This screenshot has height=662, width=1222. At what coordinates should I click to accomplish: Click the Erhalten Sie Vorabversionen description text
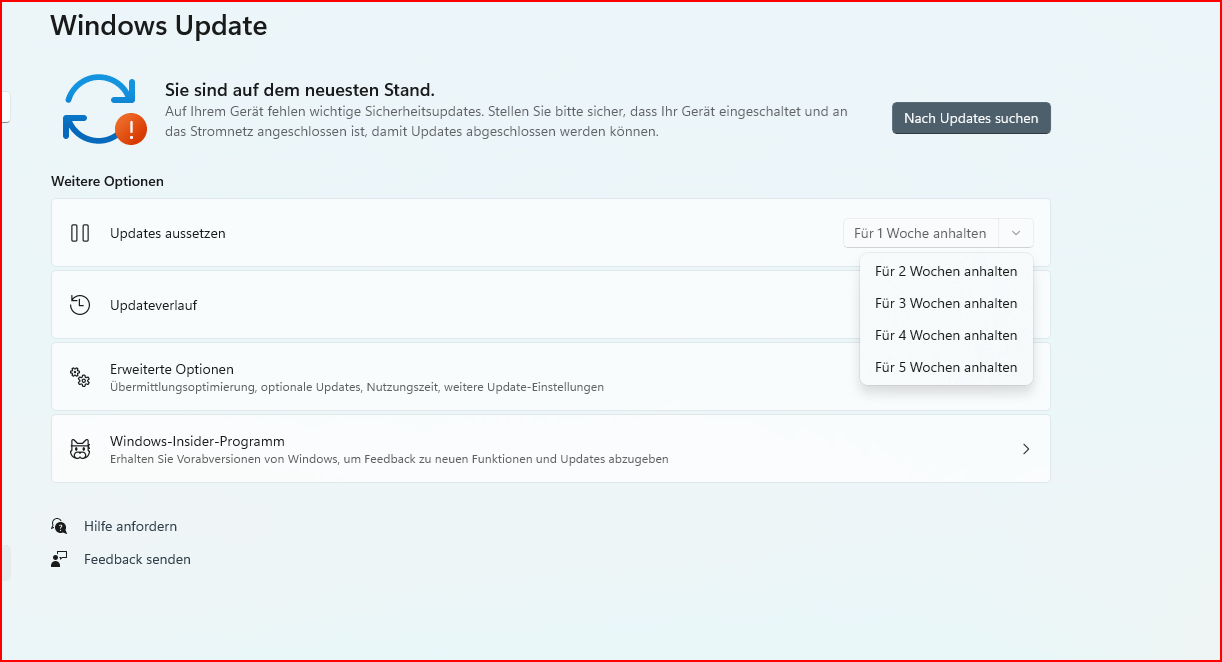coord(389,459)
